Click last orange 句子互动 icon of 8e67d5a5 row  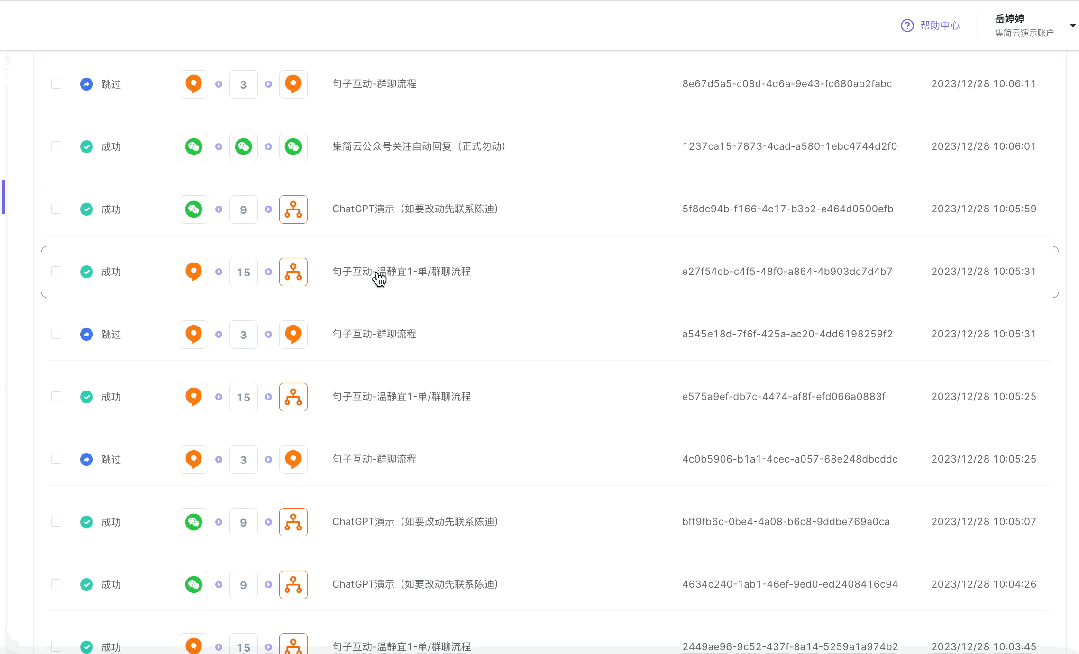click(293, 84)
